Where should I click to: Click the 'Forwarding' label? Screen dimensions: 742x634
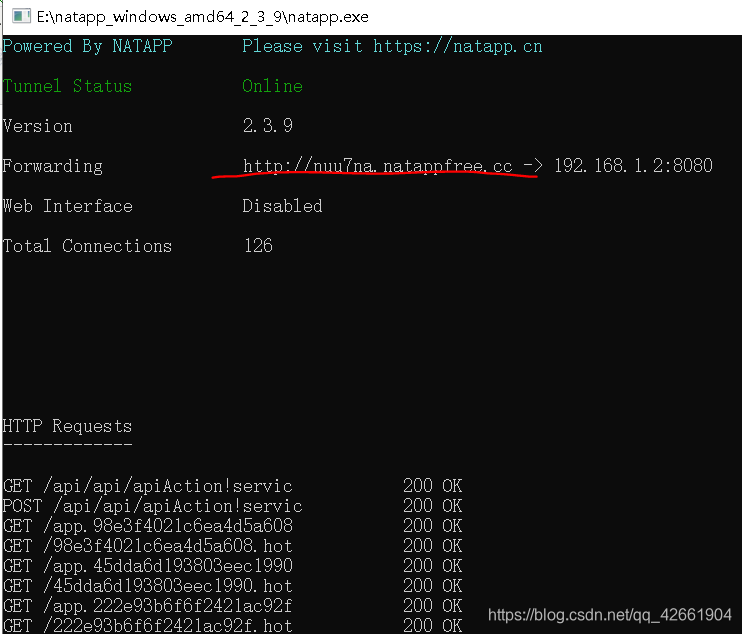click(x=53, y=167)
